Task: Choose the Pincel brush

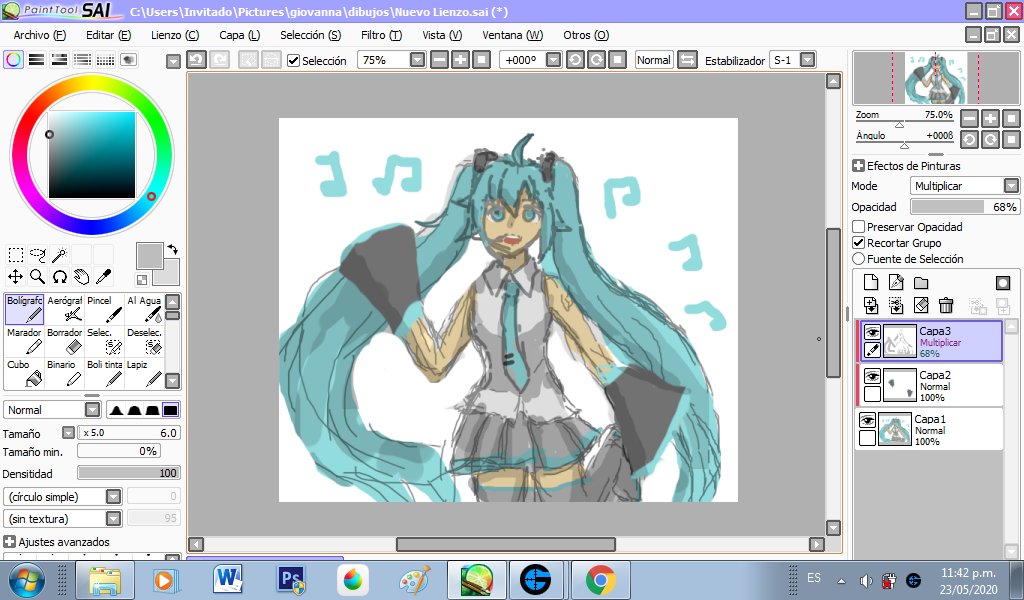Action: [x=104, y=309]
